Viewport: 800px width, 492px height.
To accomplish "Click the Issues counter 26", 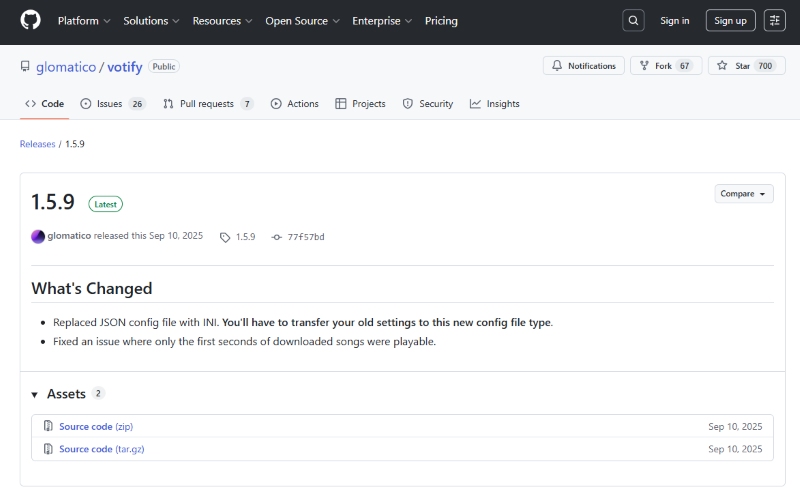I will (x=137, y=104).
